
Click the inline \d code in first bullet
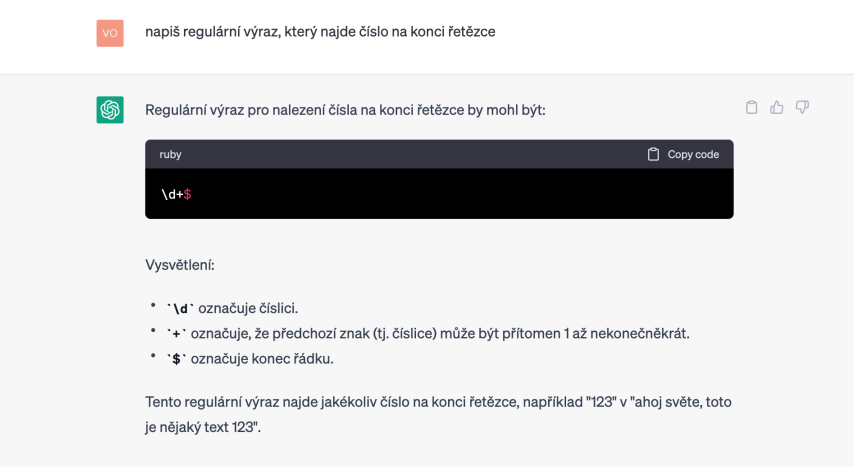coord(181,309)
